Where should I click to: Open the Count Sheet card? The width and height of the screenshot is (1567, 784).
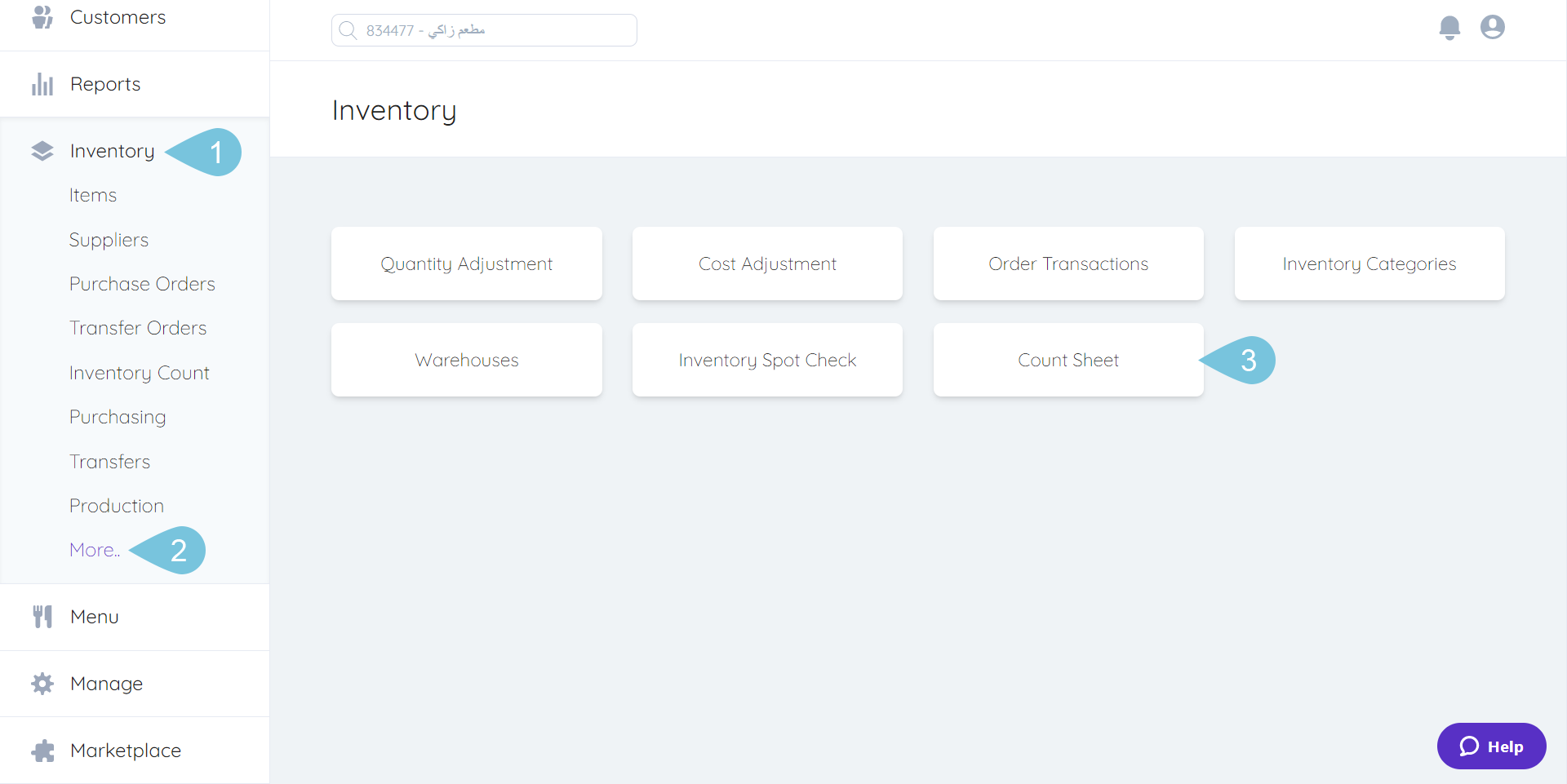(1068, 360)
